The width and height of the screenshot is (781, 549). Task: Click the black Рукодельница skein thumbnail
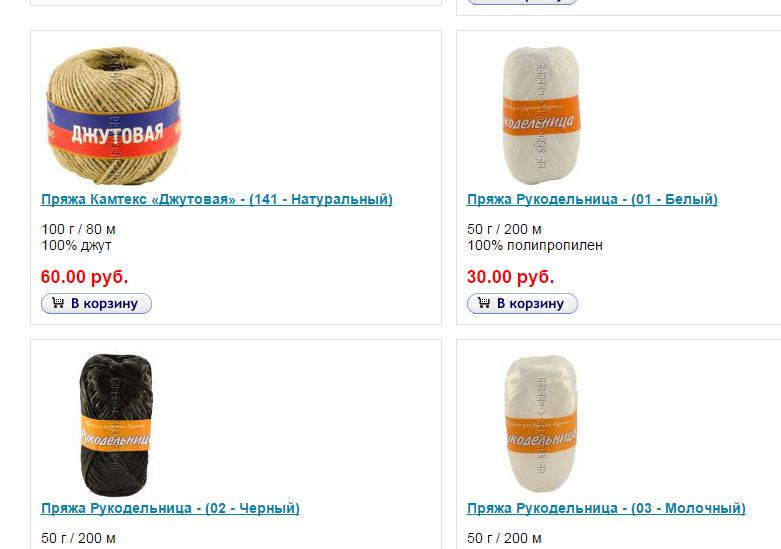[x=116, y=424]
